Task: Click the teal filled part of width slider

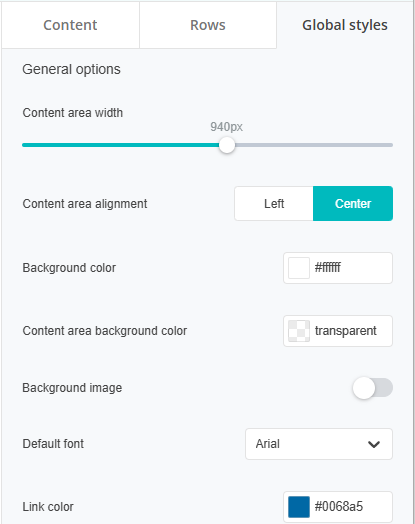Action: (121, 145)
